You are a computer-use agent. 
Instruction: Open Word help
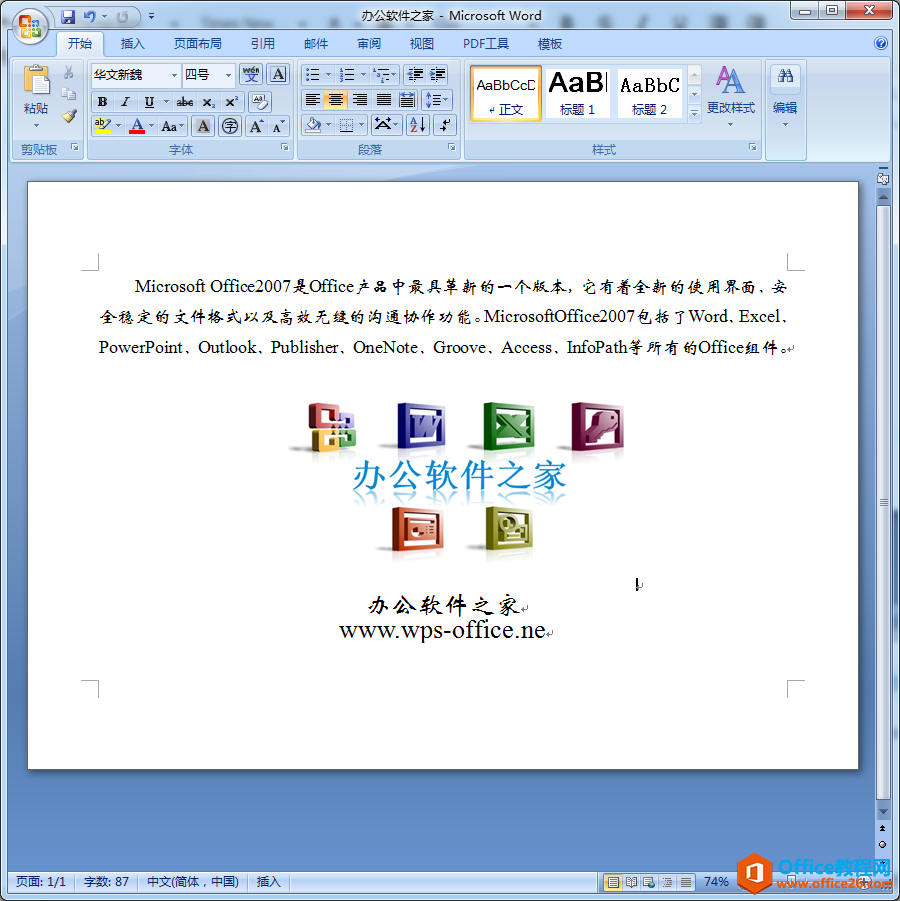(880, 43)
